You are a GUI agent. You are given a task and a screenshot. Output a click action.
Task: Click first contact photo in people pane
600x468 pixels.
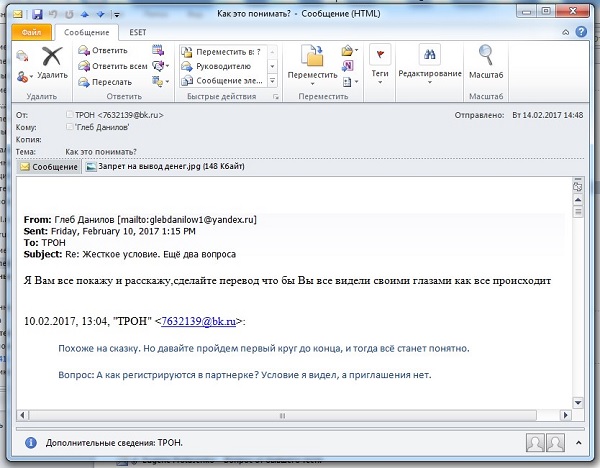(x=535, y=443)
